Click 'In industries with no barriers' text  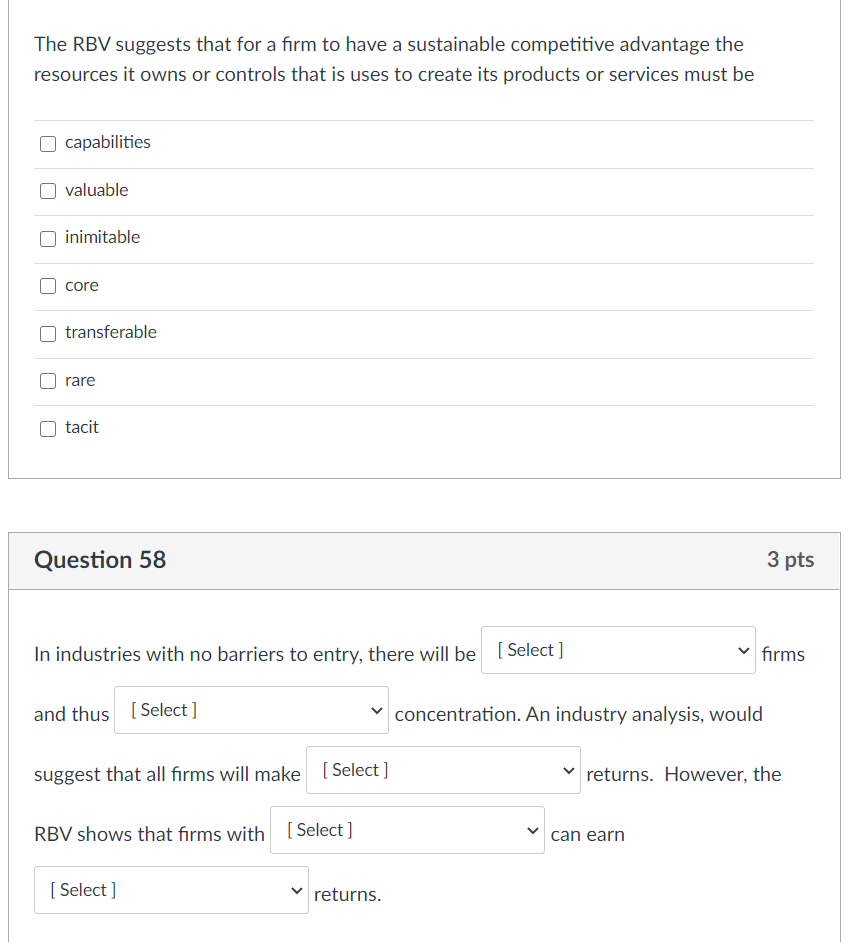click(x=160, y=655)
